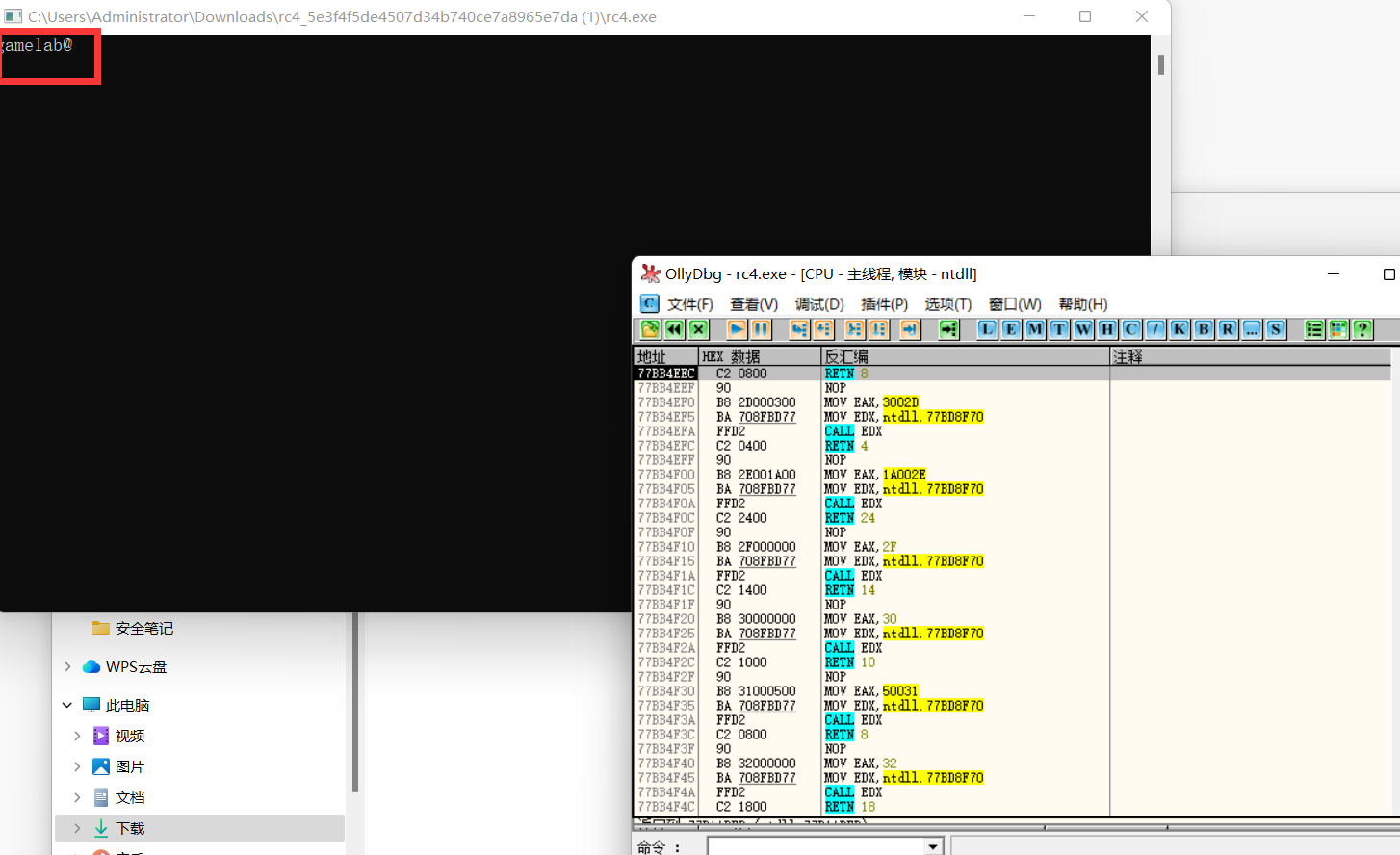The width and height of the screenshot is (1400, 855).
Task: Select 安全笔记 folder in Explorer
Action: point(133,628)
